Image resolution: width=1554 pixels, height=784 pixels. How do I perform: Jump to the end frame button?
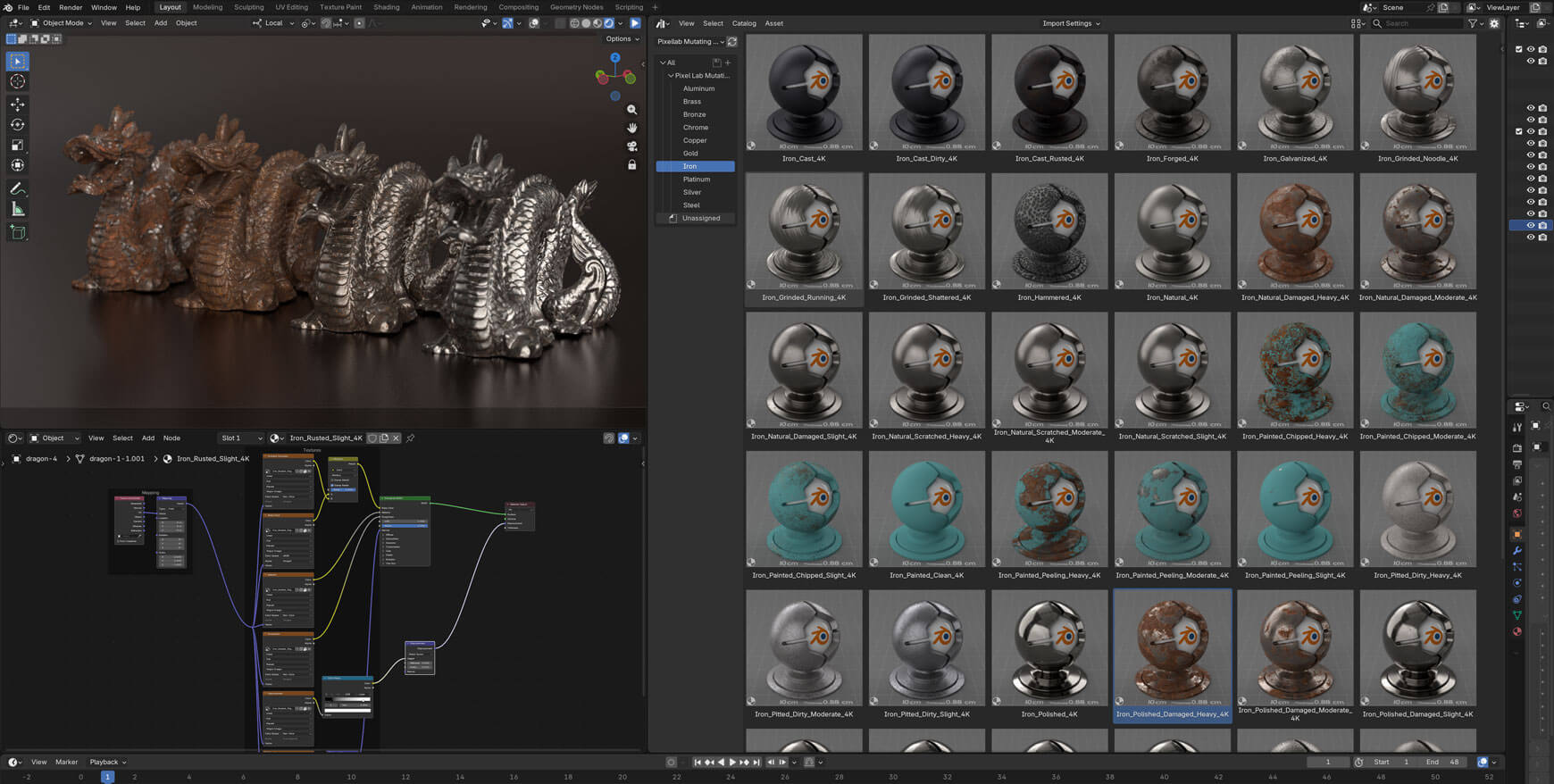click(x=756, y=763)
